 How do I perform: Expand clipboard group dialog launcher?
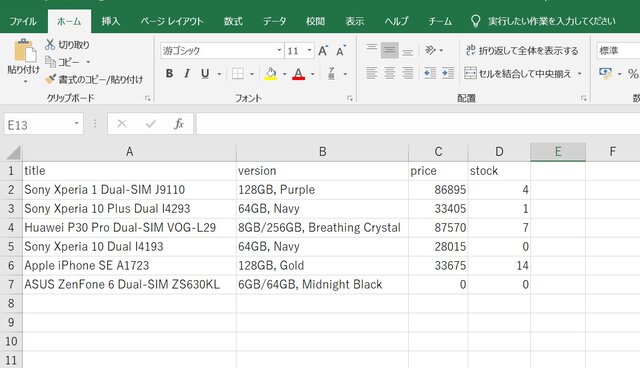[147, 98]
